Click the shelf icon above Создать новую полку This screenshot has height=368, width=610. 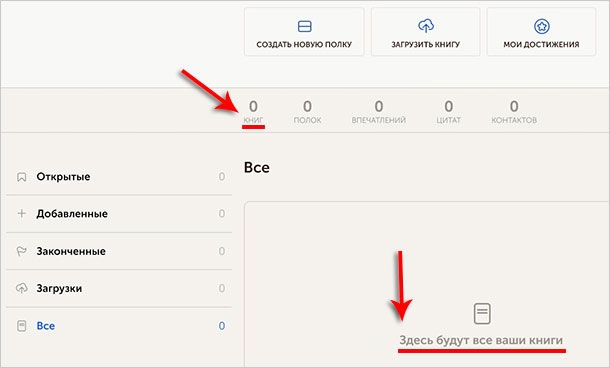[x=304, y=26]
